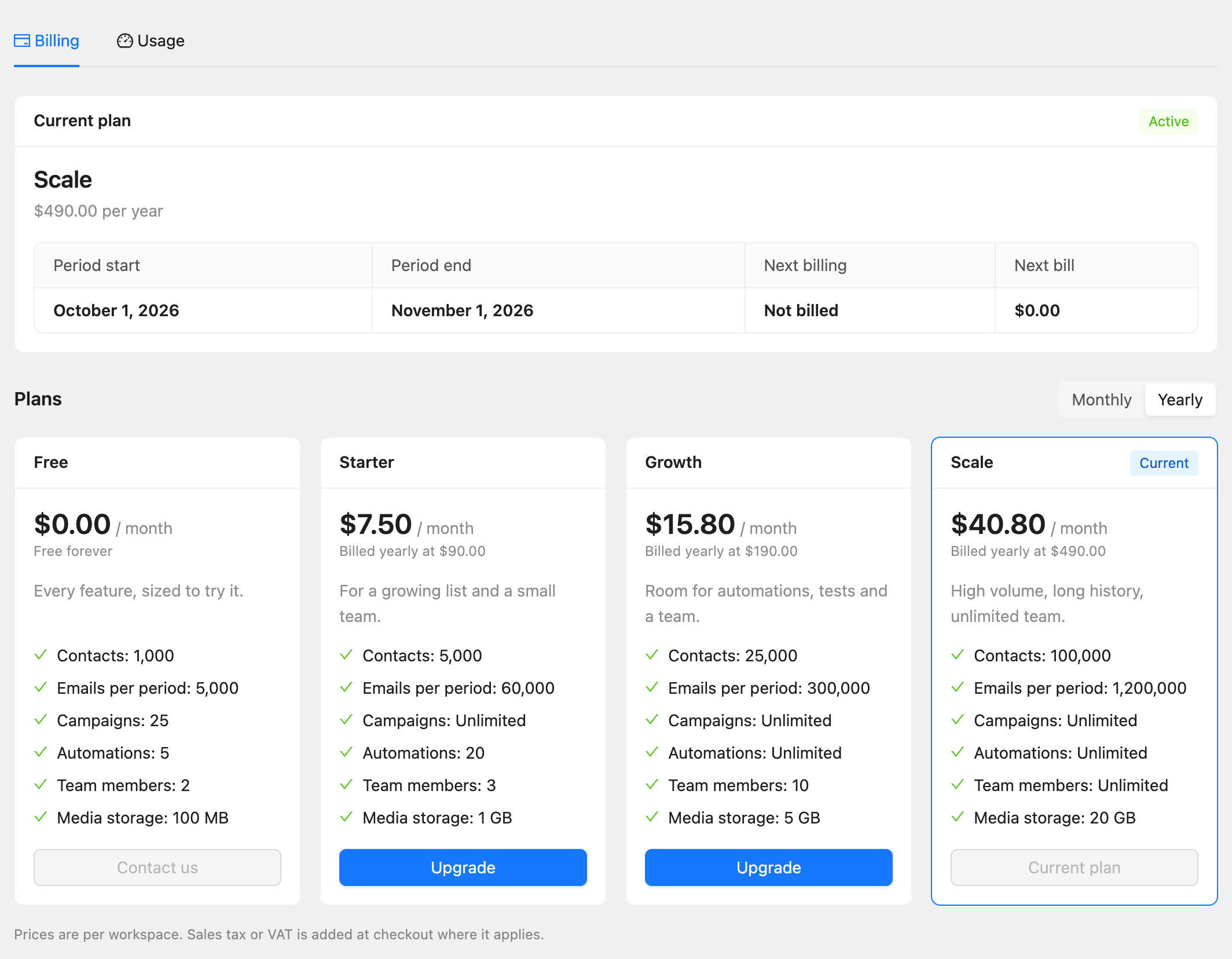Open the Billing tab
Image resolution: width=1232 pixels, height=959 pixels.
pos(46,41)
